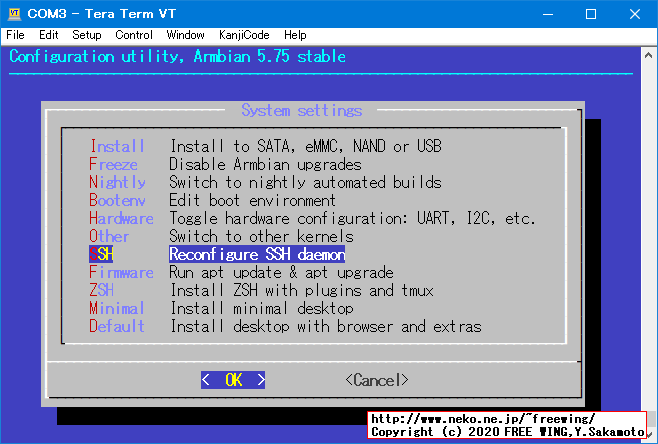Open the Edit menu

click(49, 35)
